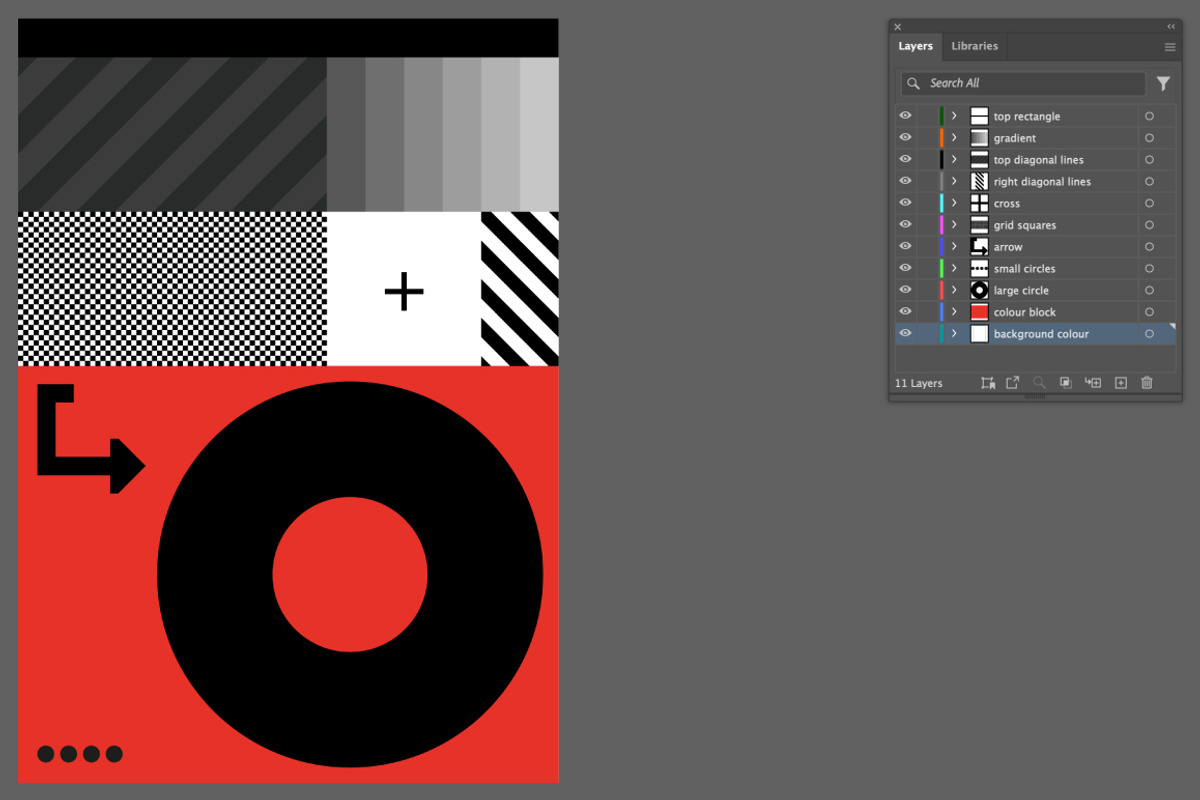Click the target circle for top rectangle layer
Viewport: 1200px width, 800px height.
1149,116
